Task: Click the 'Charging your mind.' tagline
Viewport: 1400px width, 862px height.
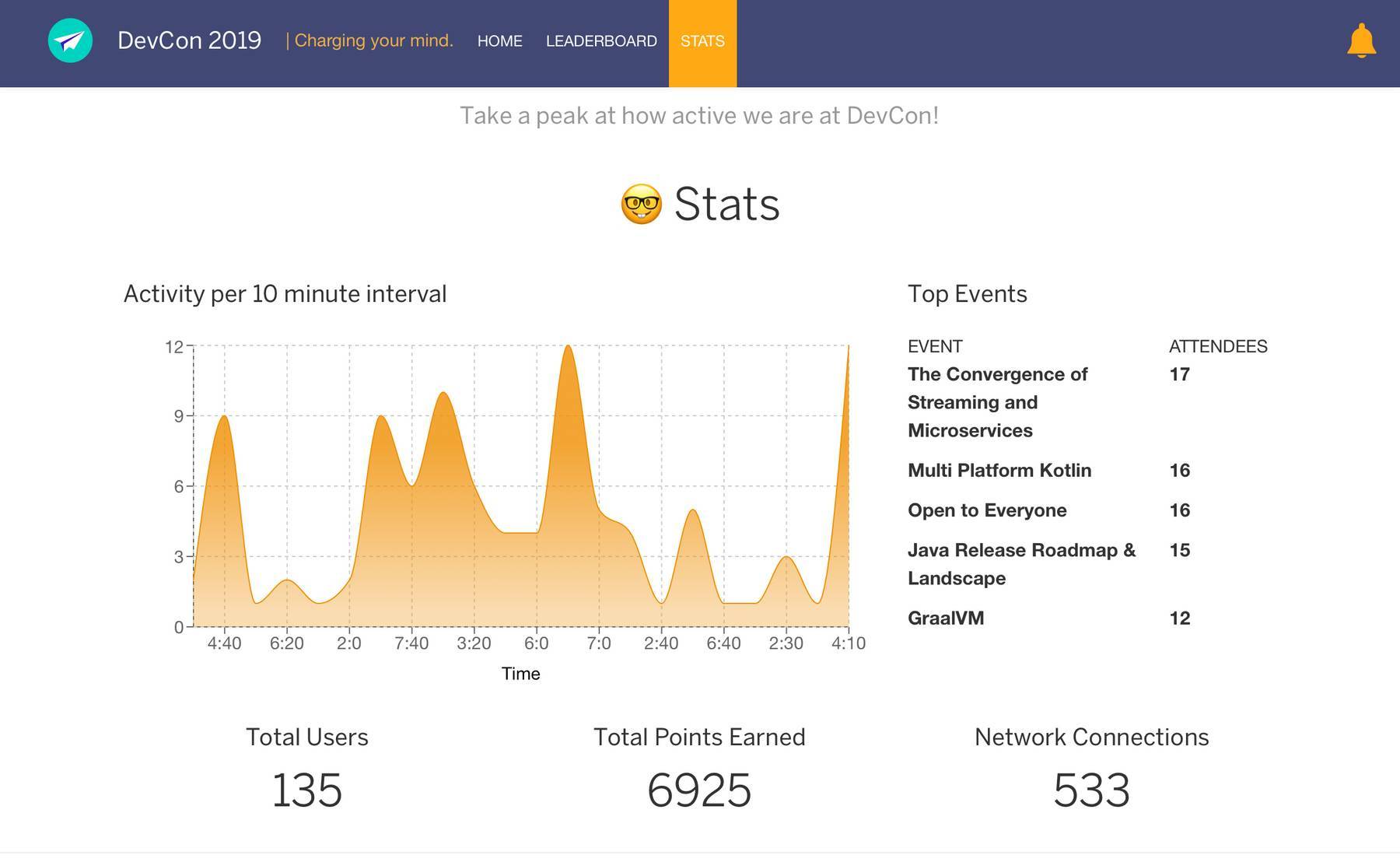Action: tap(369, 40)
